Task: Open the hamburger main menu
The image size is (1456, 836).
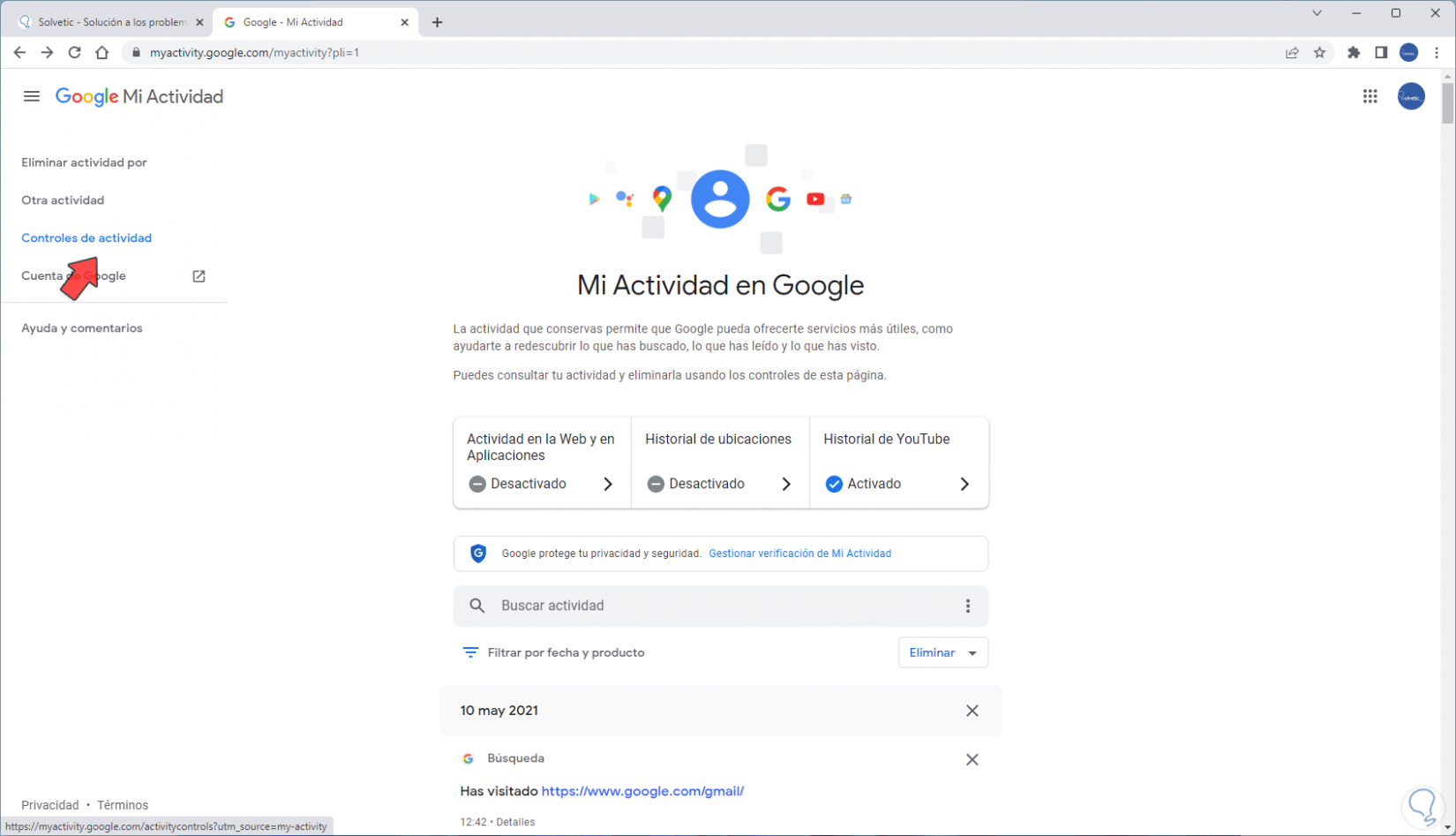Action: pyautogui.click(x=32, y=96)
